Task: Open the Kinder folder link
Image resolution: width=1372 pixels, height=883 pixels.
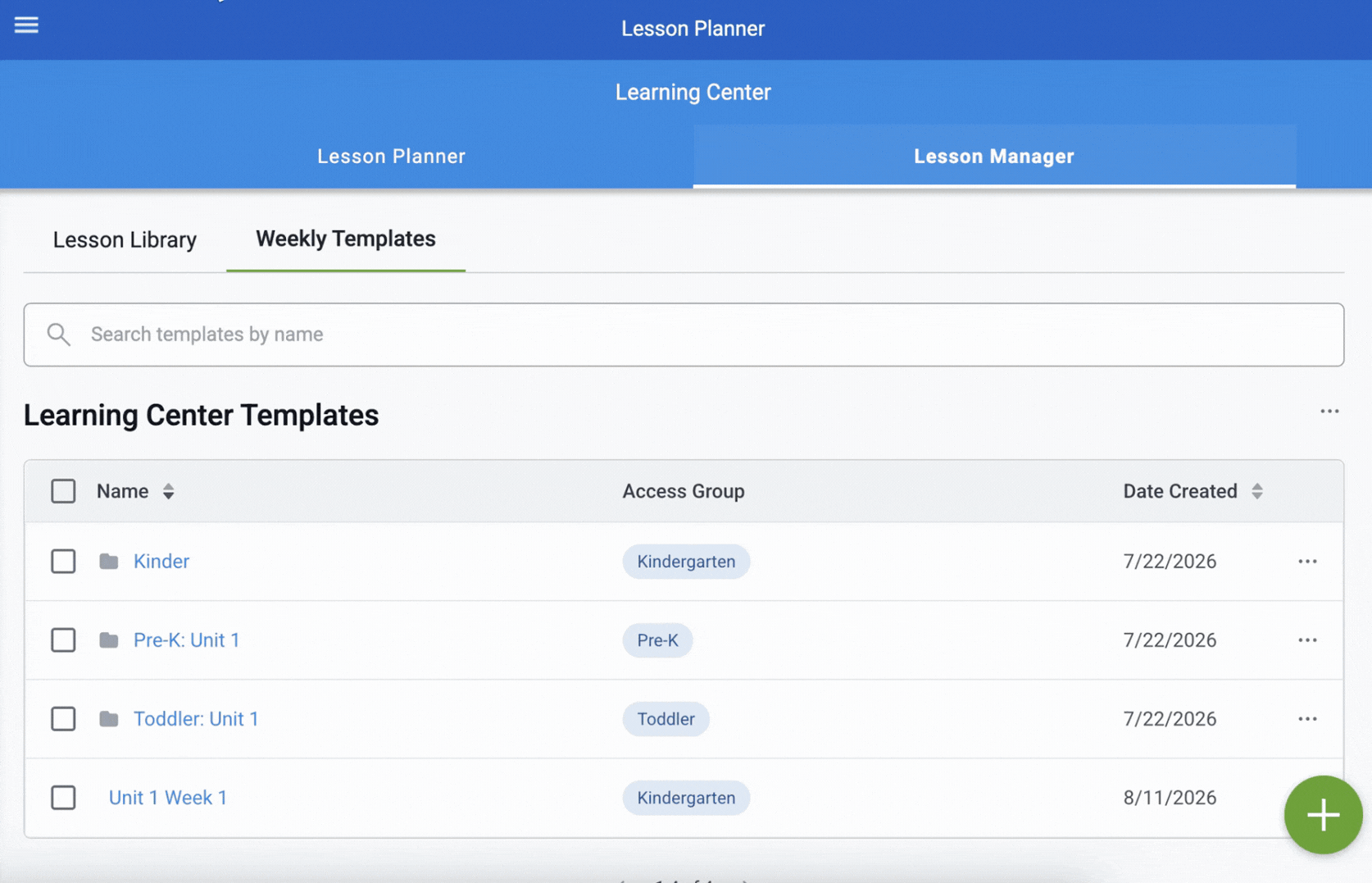Action: (161, 562)
